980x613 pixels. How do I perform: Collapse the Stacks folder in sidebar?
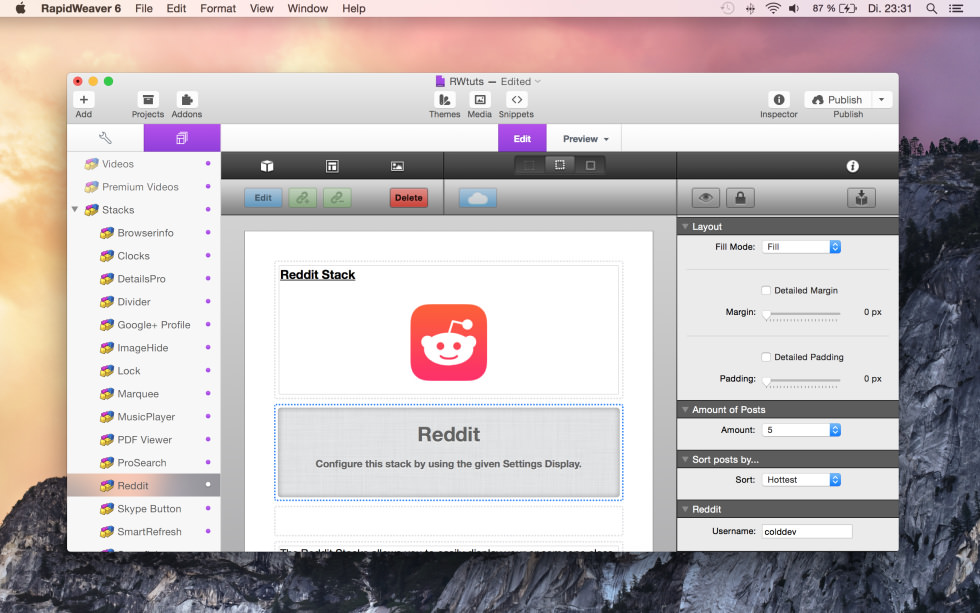pyautogui.click(x=75, y=210)
